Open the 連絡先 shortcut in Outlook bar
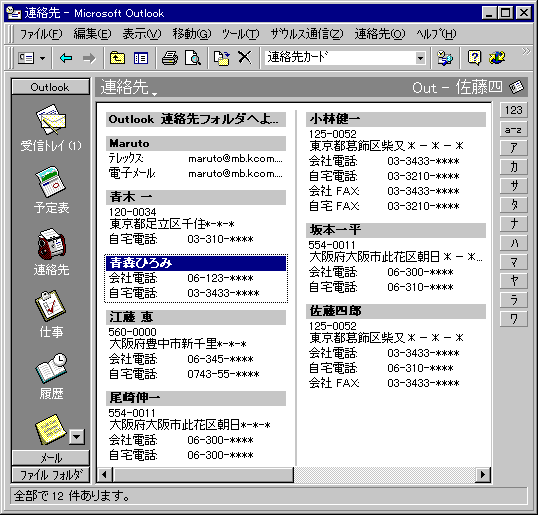538x515 pixels. [51, 244]
